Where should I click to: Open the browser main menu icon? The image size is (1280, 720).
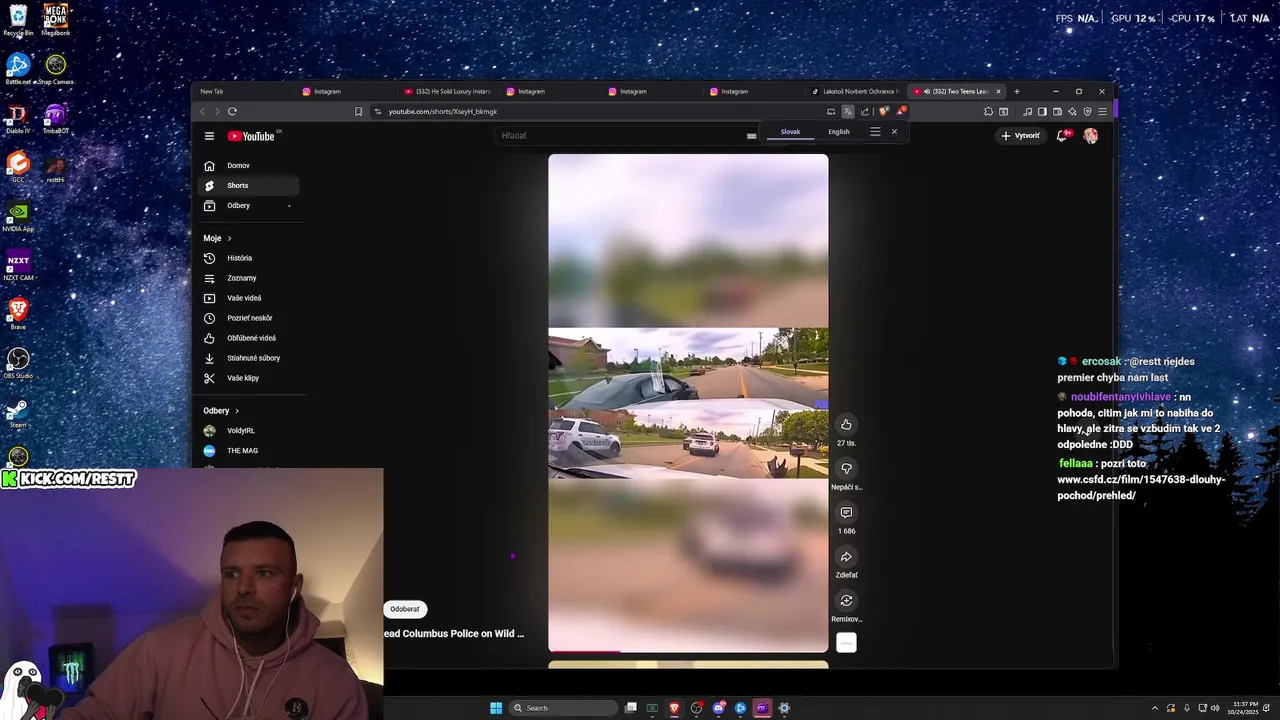(x=1102, y=111)
